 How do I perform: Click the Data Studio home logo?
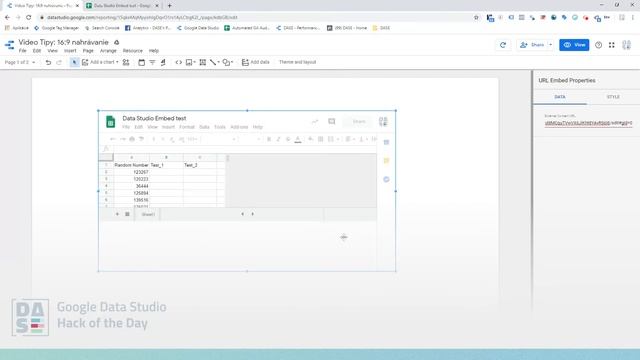click(9, 45)
